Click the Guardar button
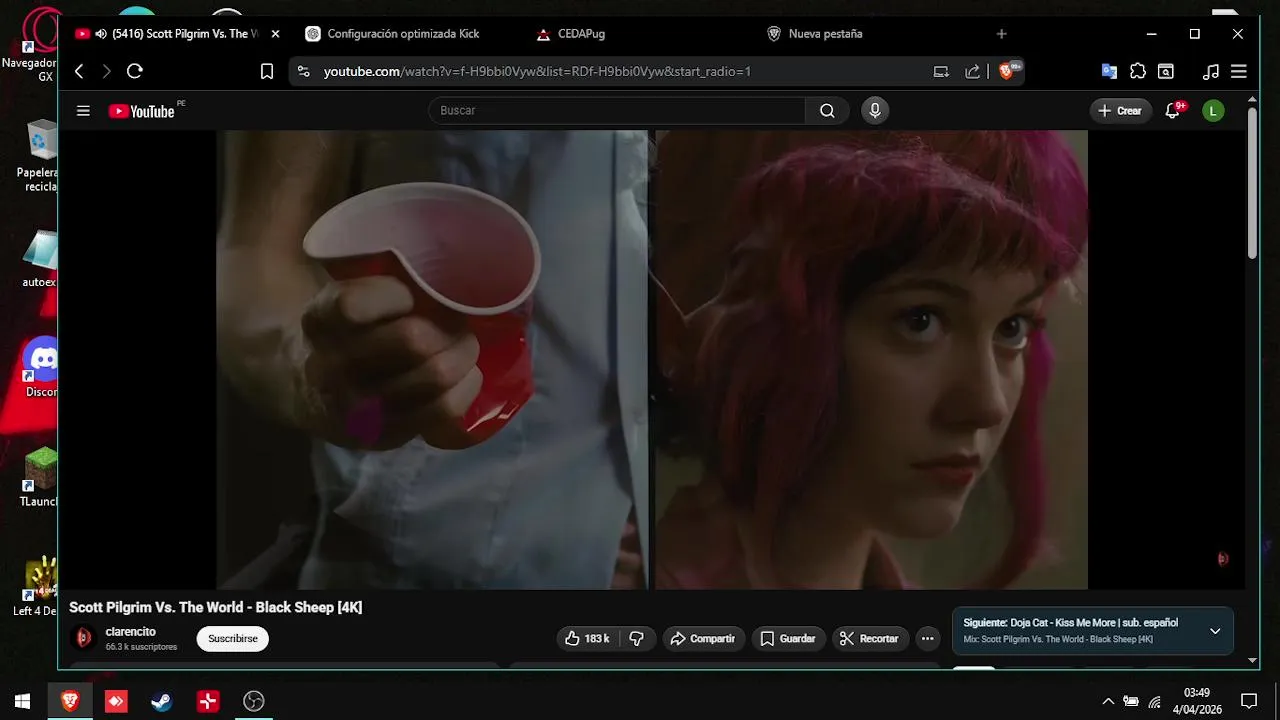 click(788, 639)
